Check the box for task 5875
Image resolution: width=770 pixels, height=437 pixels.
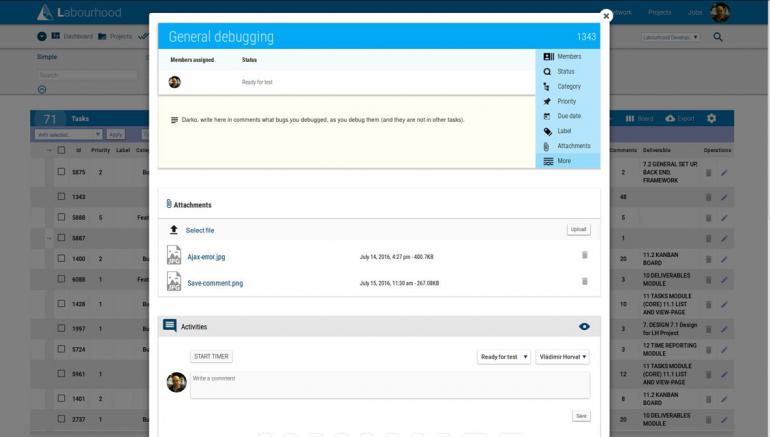click(x=61, y=172)
